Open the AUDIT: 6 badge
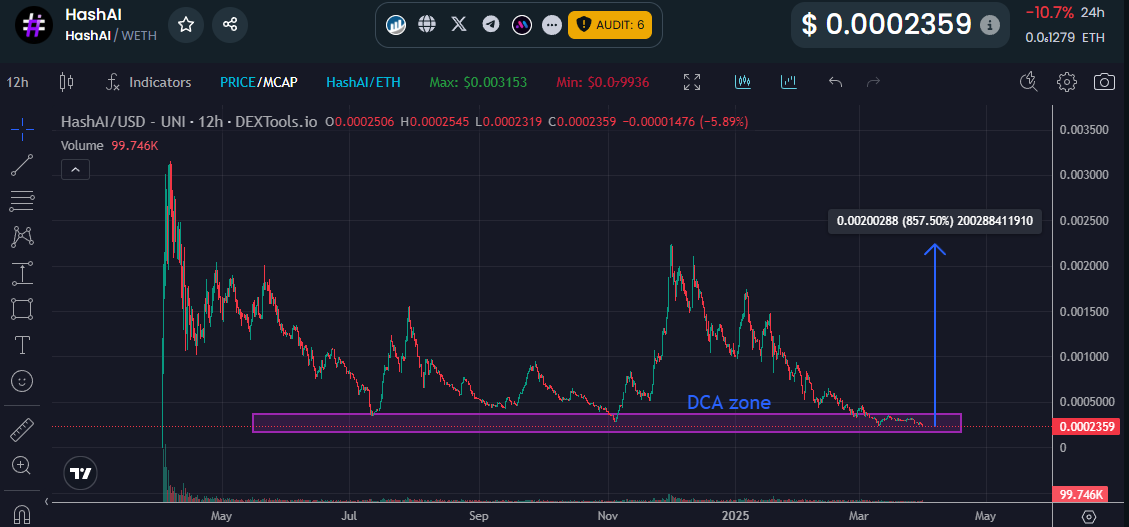 [x=610, y=24]
